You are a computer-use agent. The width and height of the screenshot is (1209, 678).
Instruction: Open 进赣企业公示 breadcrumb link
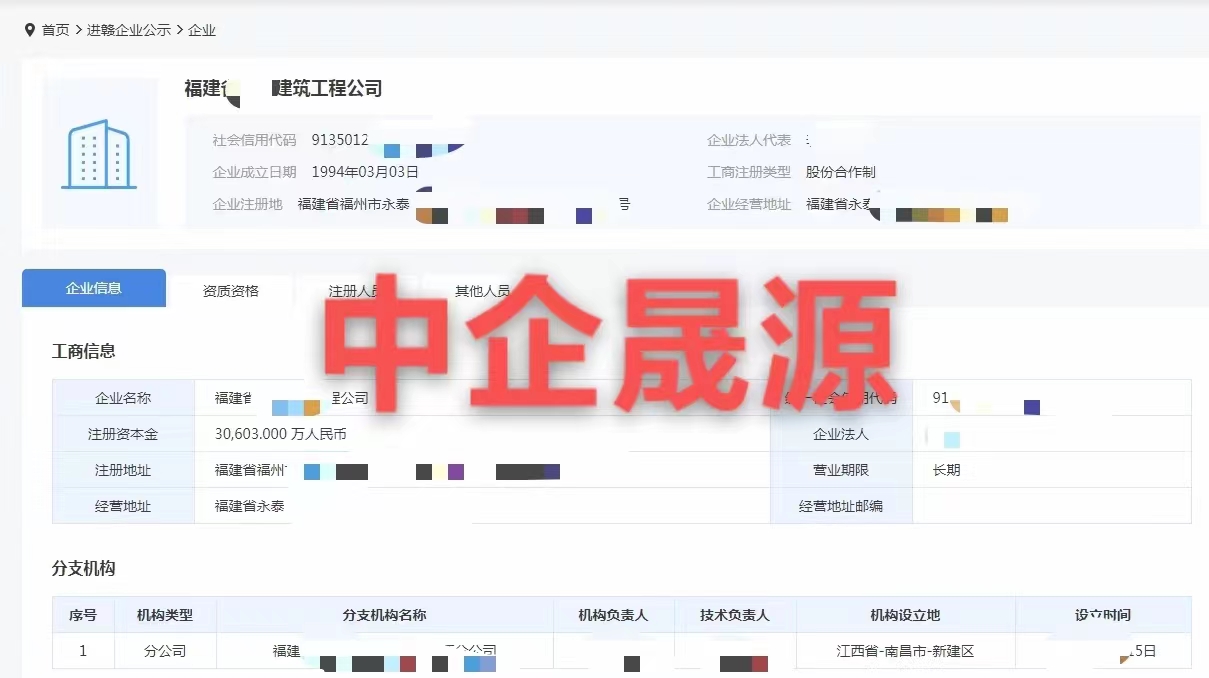[x=128, y=30]
